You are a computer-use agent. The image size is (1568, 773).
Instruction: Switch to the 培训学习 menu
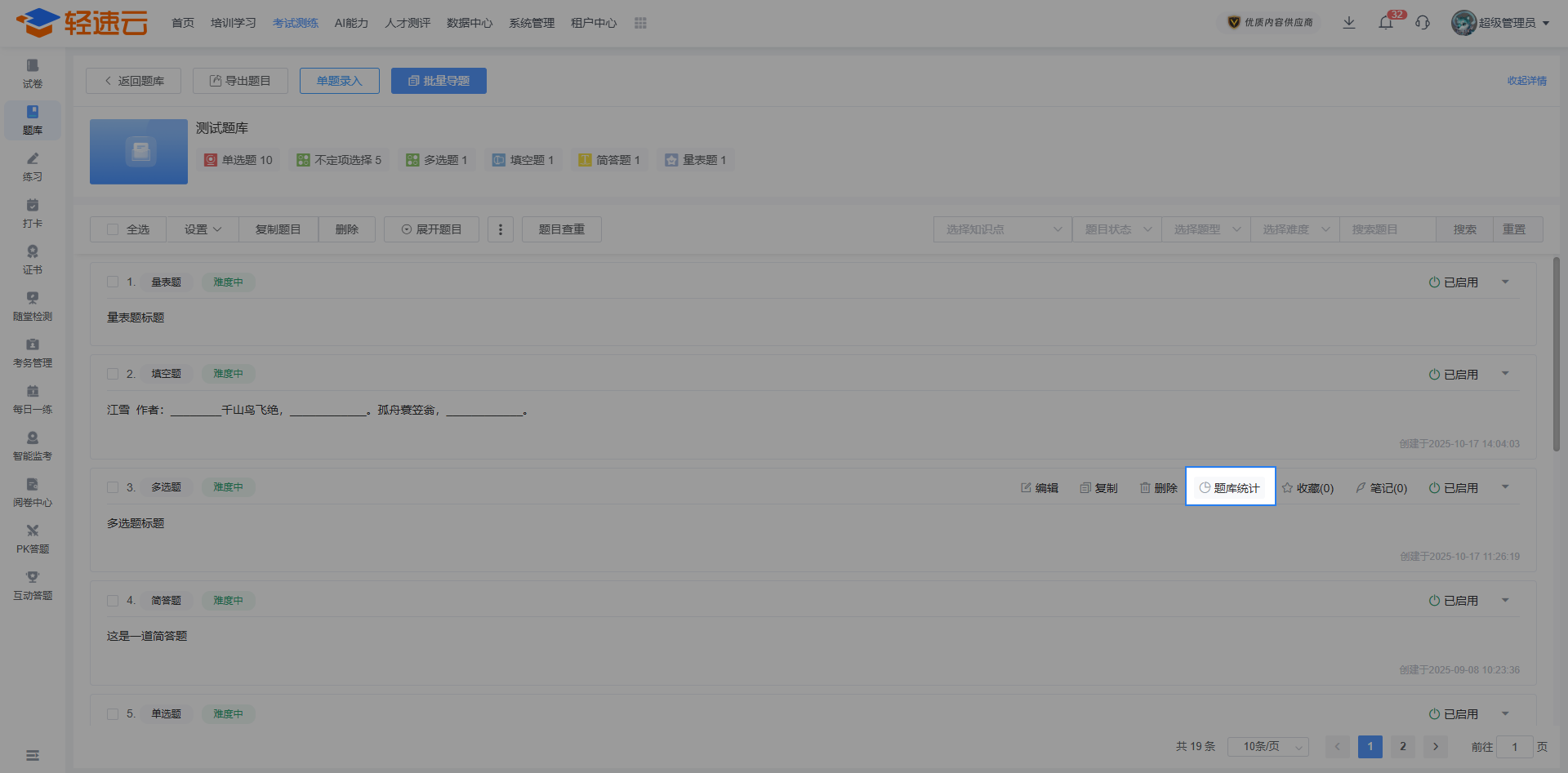[x=234, y=23]
